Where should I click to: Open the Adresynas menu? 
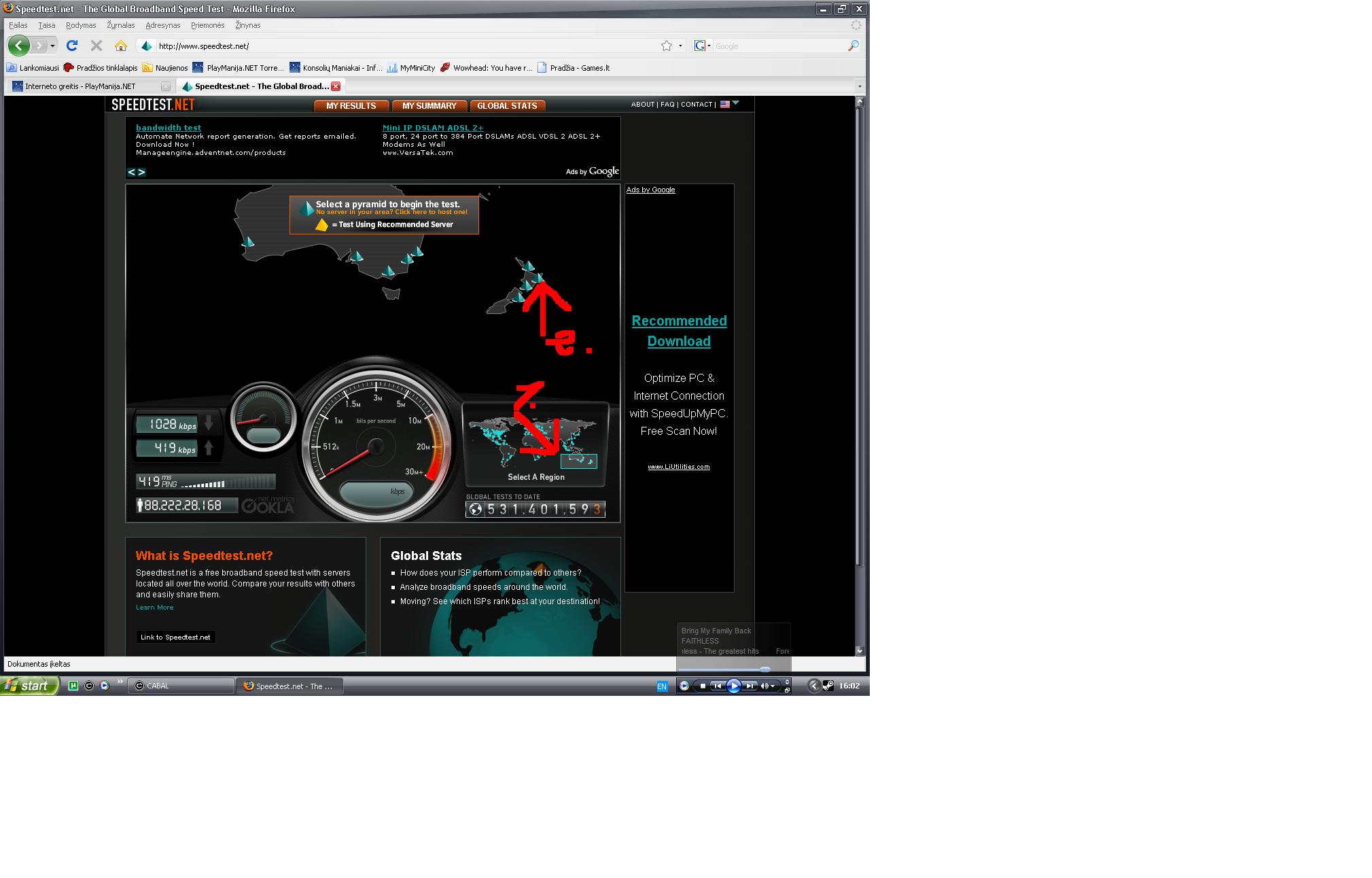click(163, 25)
